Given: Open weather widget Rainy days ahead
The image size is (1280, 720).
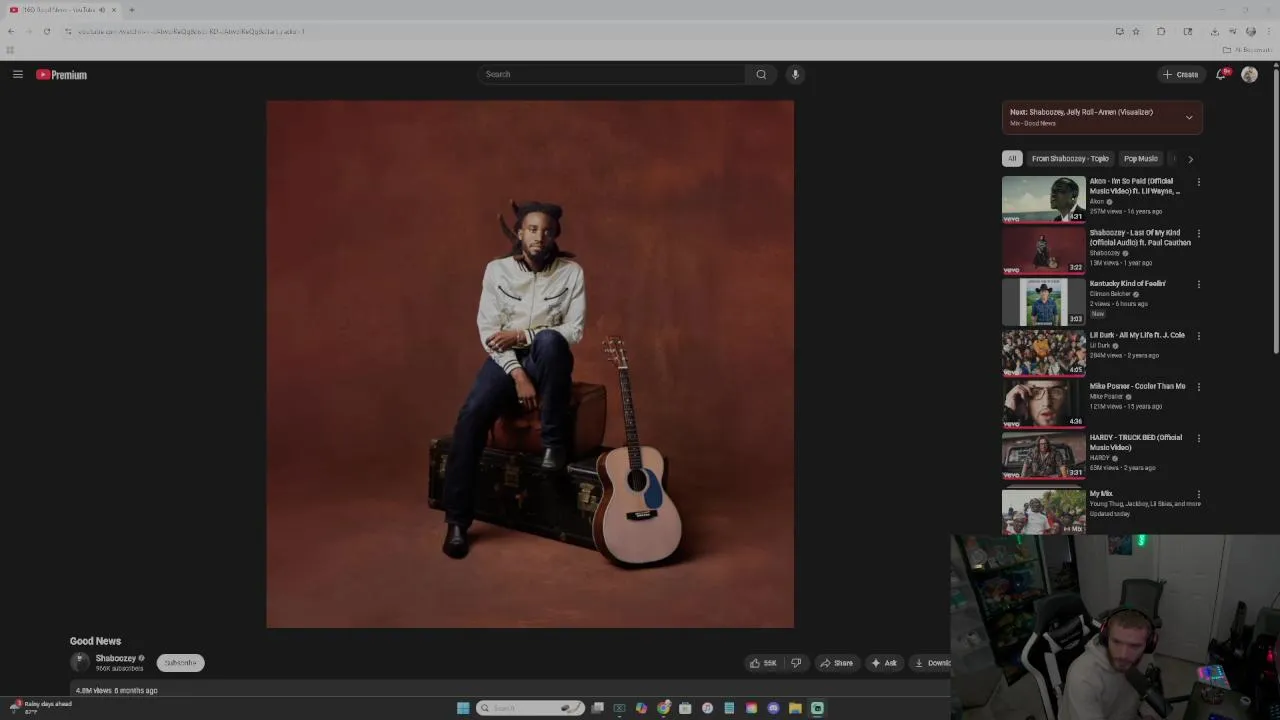Looking at the screenshot, I should [x=41, y=707].
